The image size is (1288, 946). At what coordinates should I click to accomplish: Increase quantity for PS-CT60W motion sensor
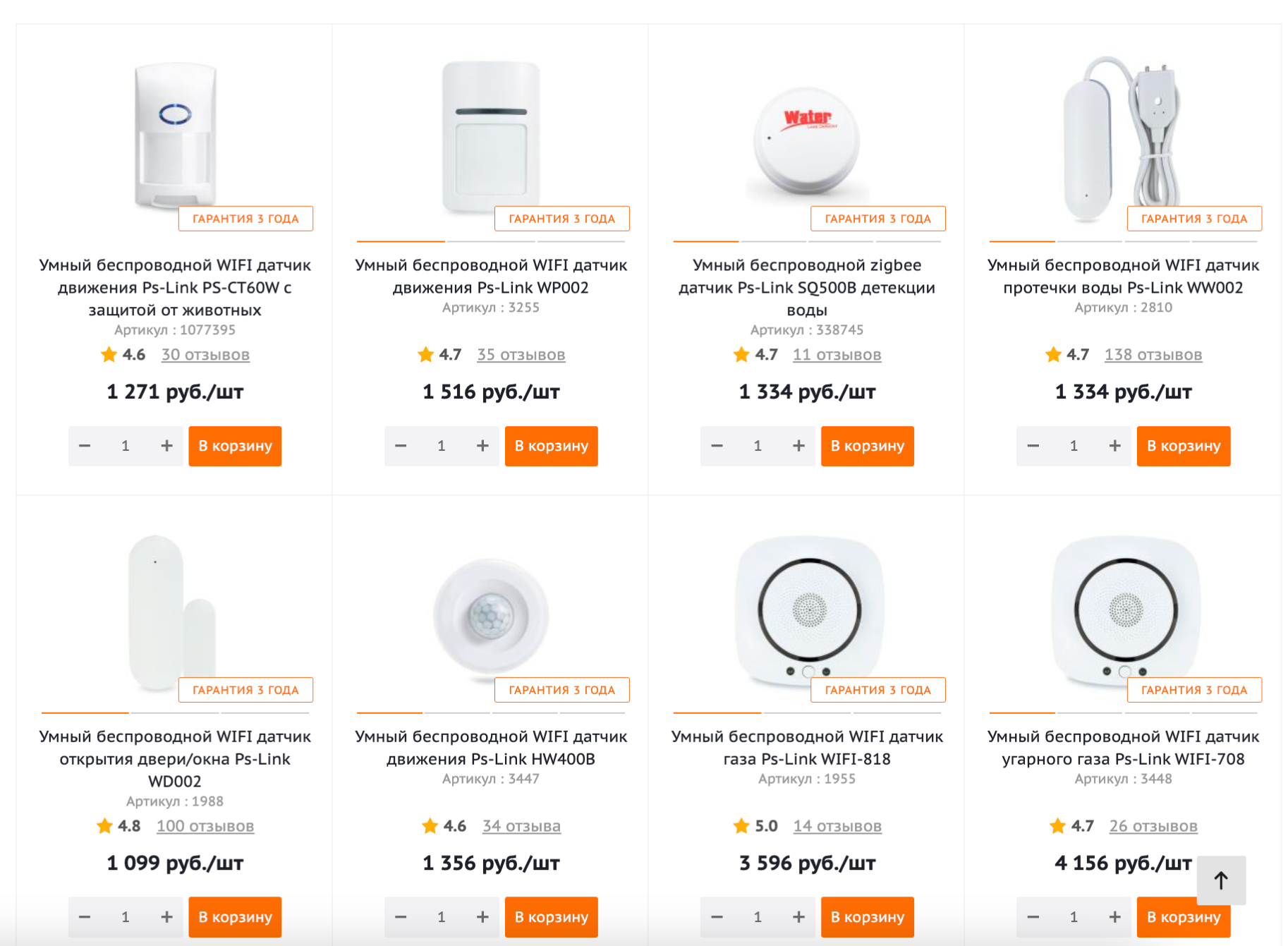[x=166, y=446]
